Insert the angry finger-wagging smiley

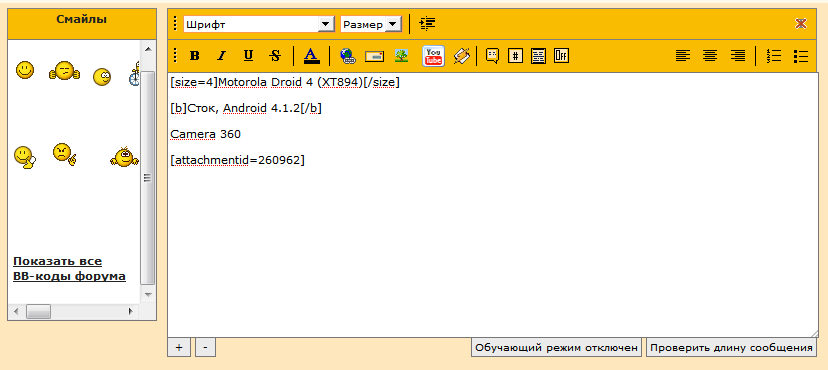click(x=64, y=155)
